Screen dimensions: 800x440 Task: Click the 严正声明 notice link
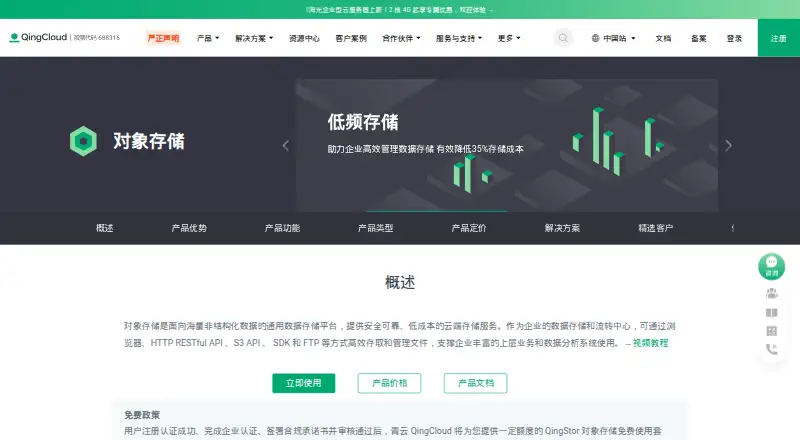click(163, 38)
